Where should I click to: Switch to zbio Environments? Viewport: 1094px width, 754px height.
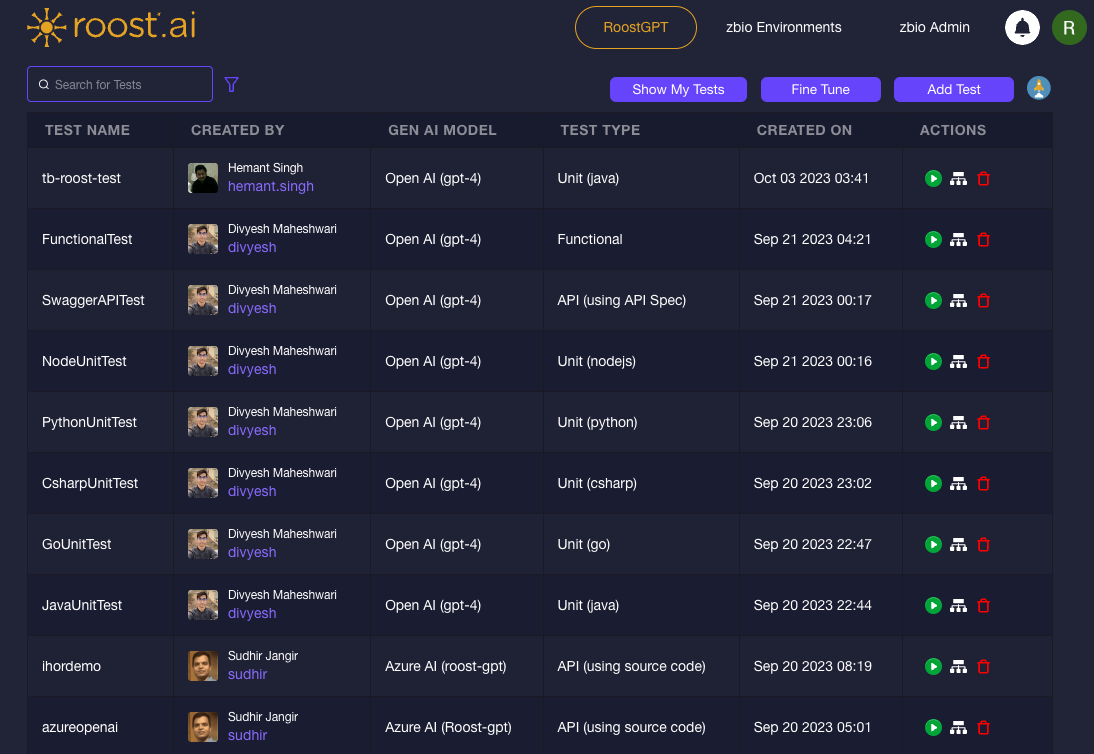click(783, 27)
